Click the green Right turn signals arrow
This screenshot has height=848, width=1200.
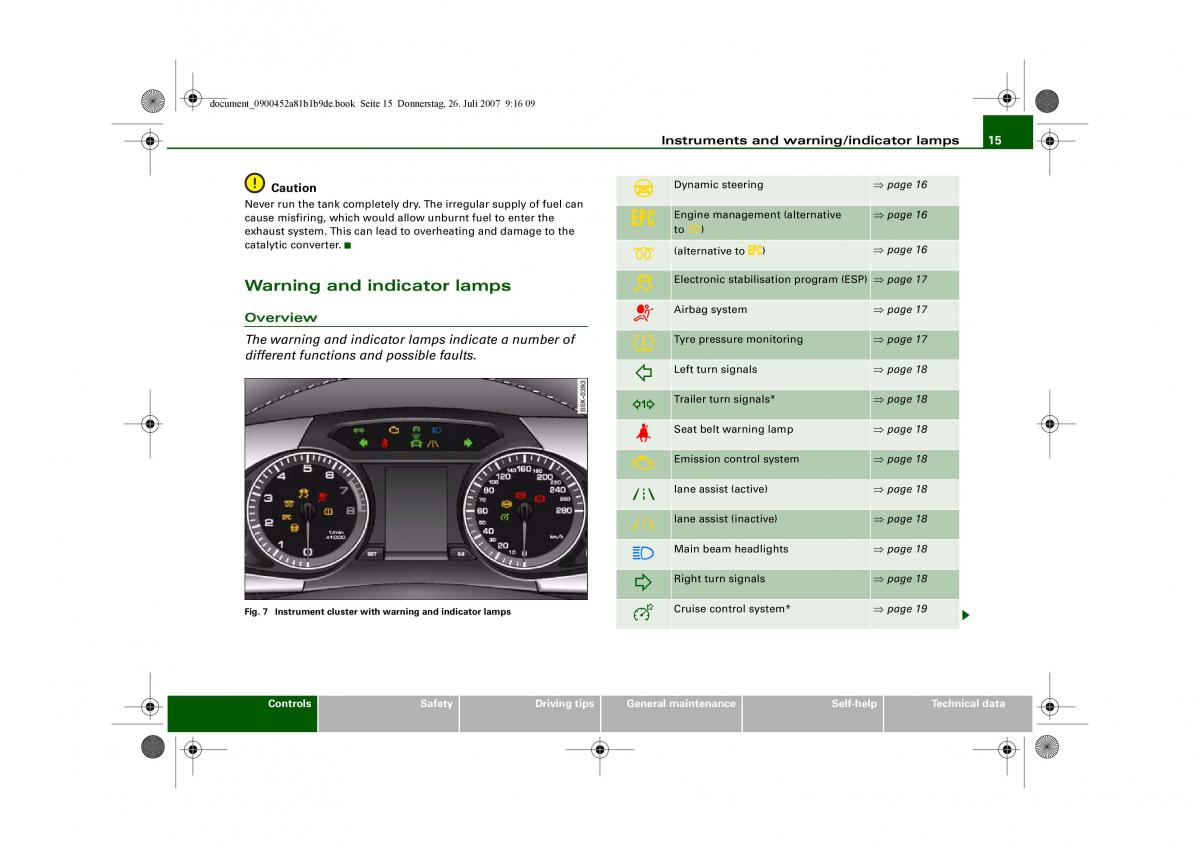(x=643, y=582)
